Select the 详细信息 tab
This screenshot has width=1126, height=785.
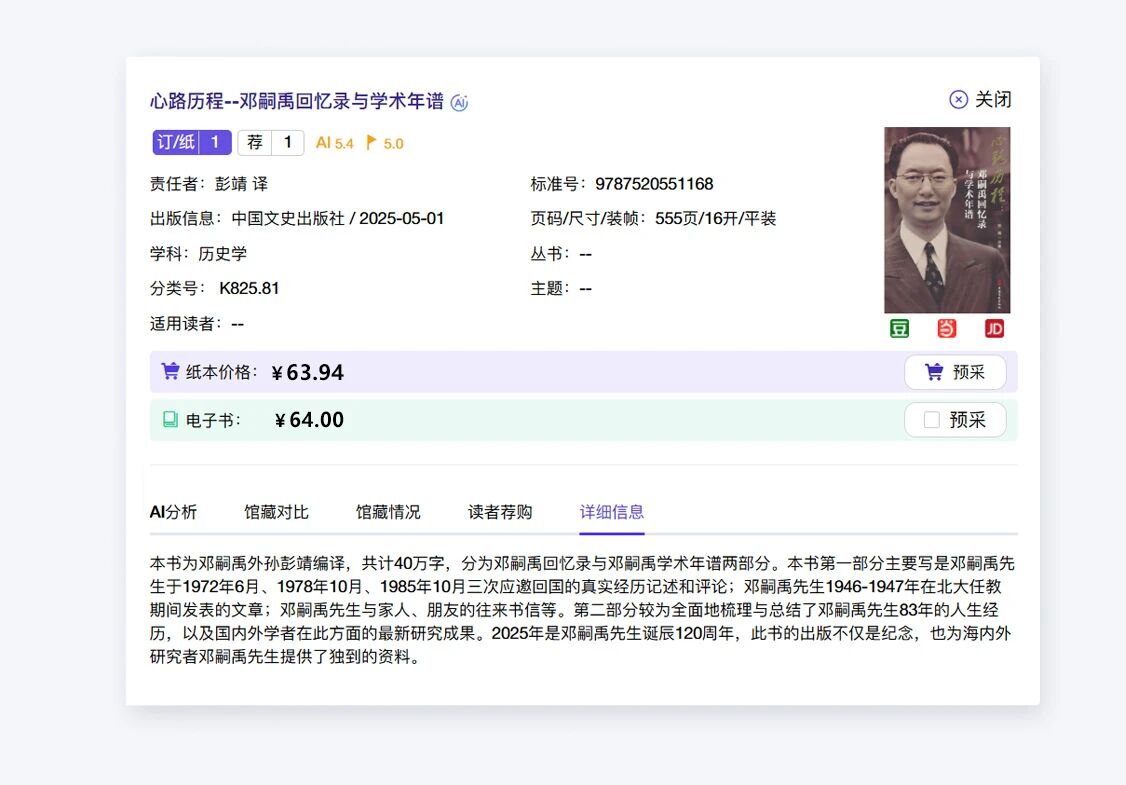[x=612, y=512]
